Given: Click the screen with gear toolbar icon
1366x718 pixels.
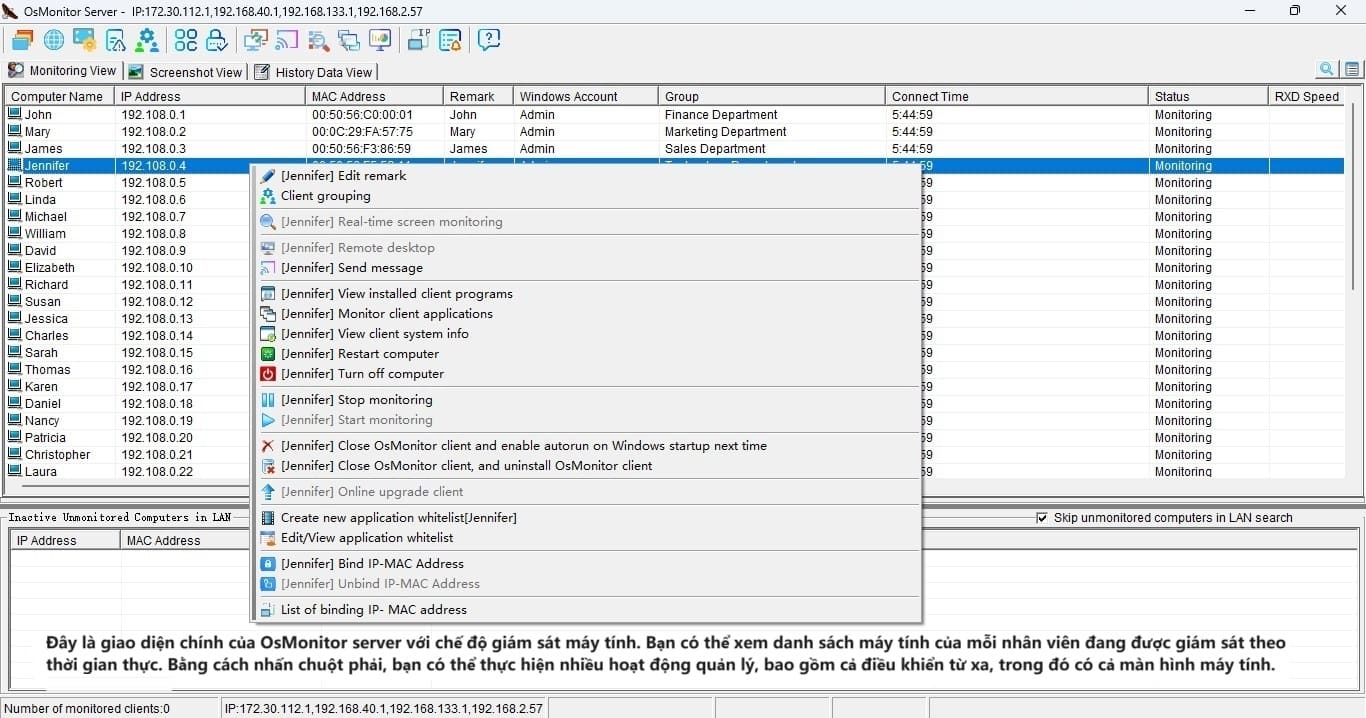Looking at the screenshot, I should (x=85, y=40).
